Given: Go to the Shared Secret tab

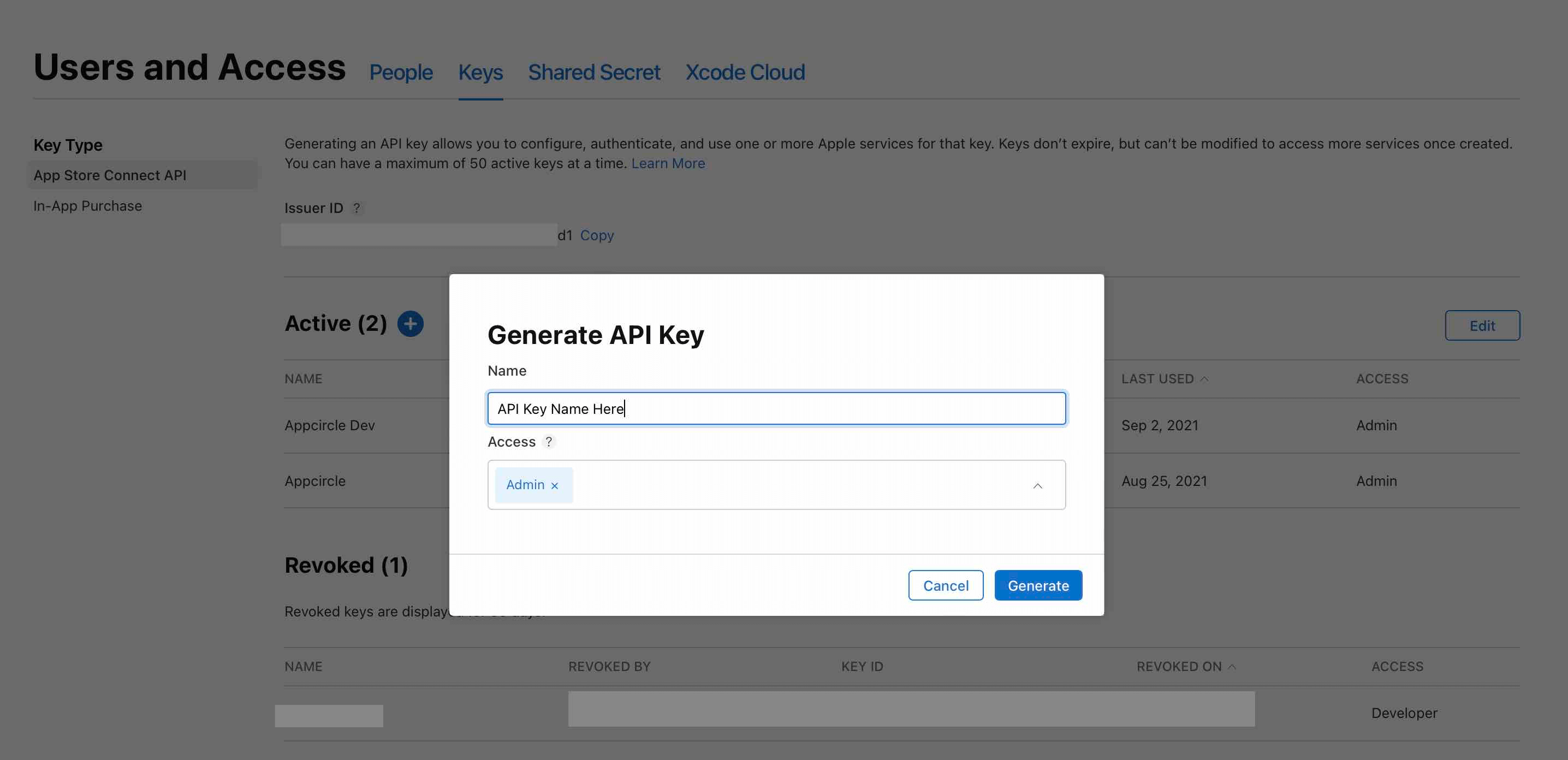Looking at the screenshot, I should pos(594,73).
